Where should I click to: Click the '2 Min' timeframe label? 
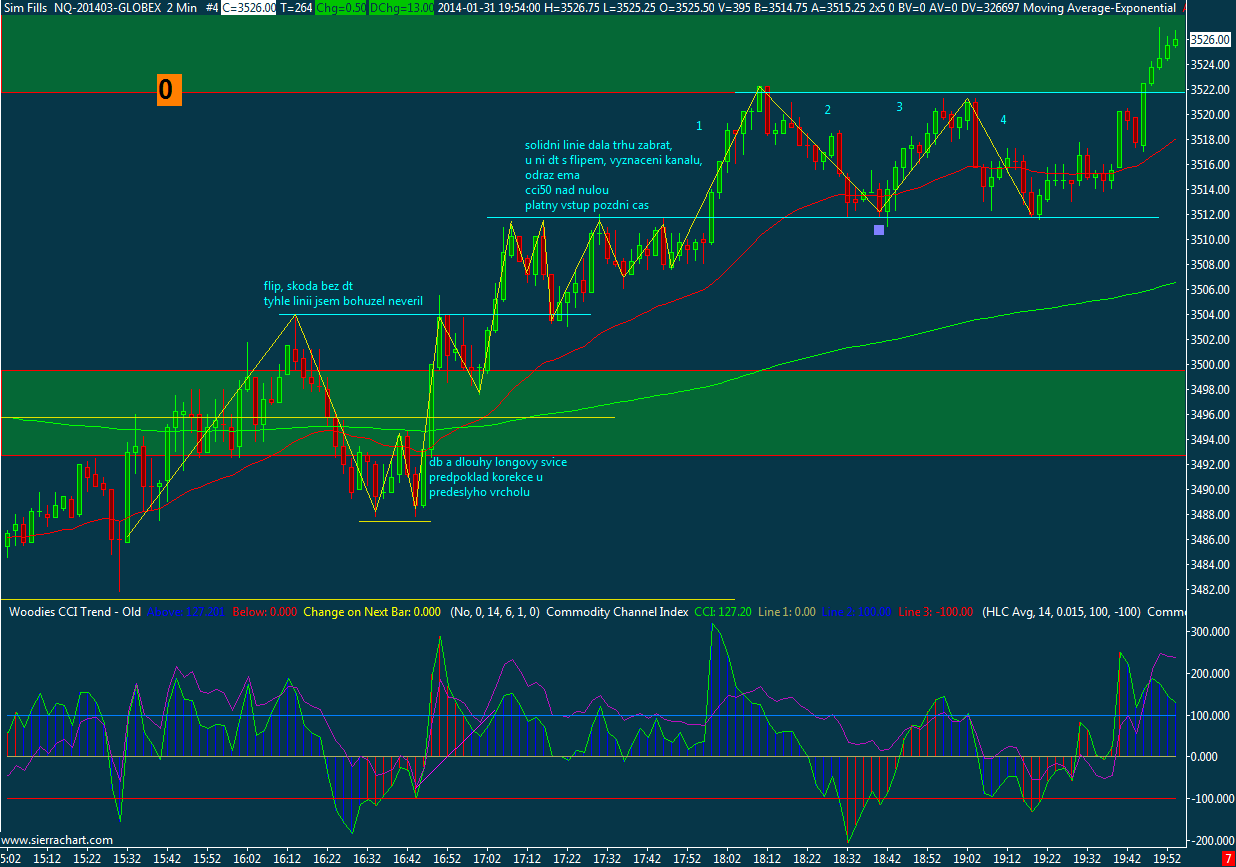click(180, 7)
